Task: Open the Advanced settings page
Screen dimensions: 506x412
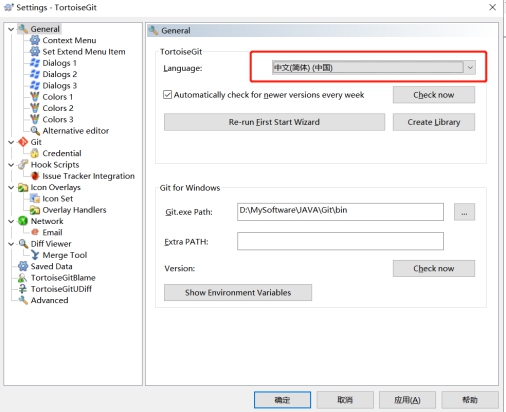Action: click(x=49, y=300)
